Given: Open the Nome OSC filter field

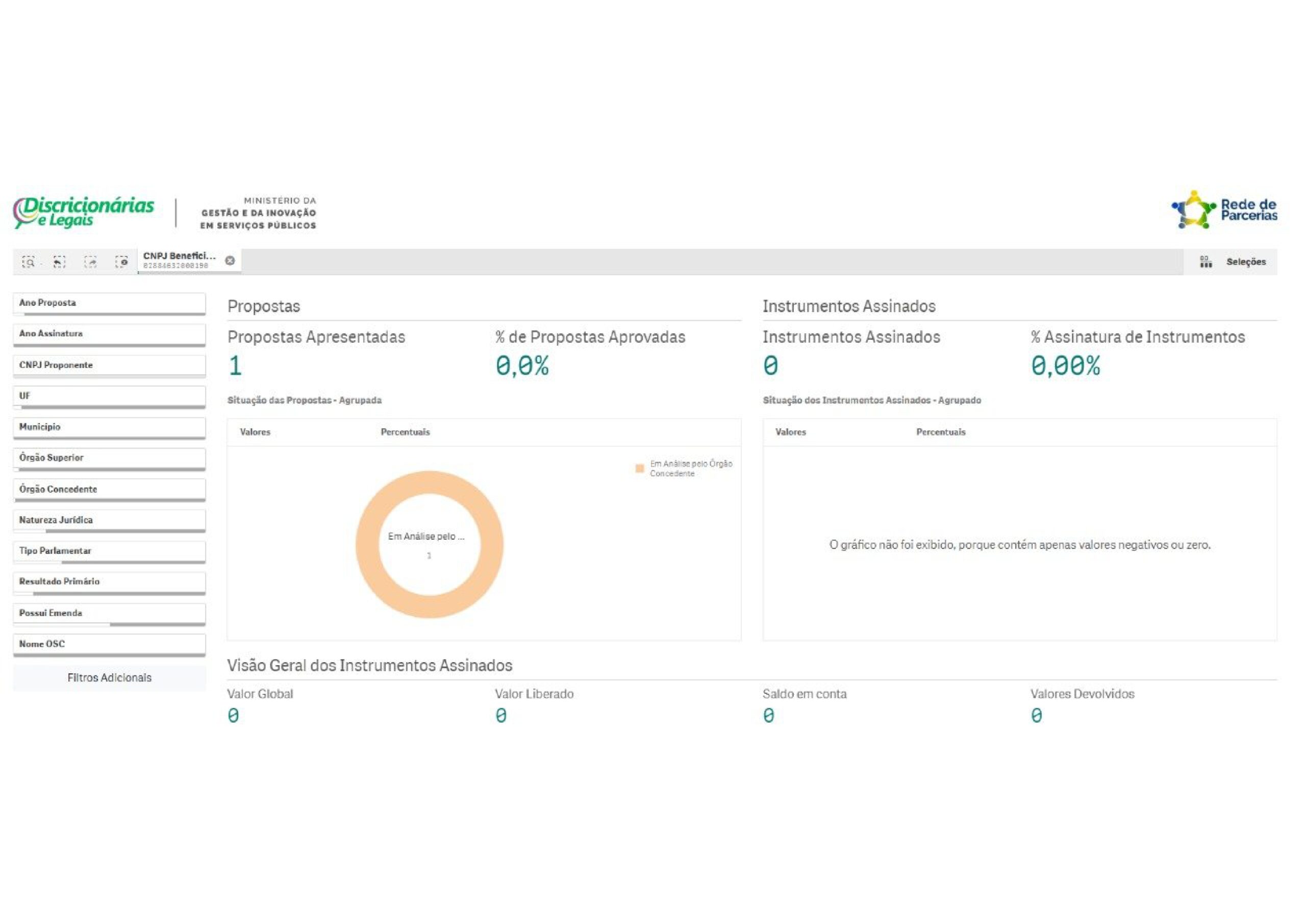Looking at the screenshot, I should pyautogui.click(x=109, y=644).
